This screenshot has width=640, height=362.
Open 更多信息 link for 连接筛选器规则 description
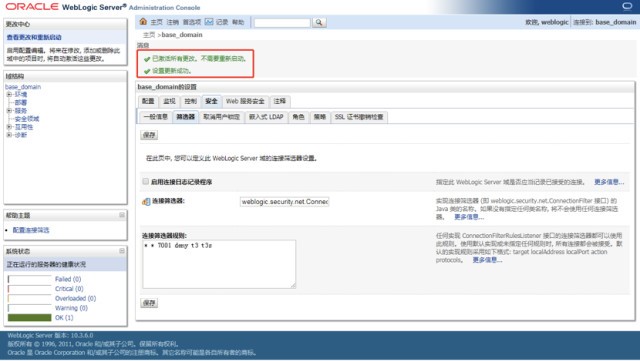click(487, 260)
